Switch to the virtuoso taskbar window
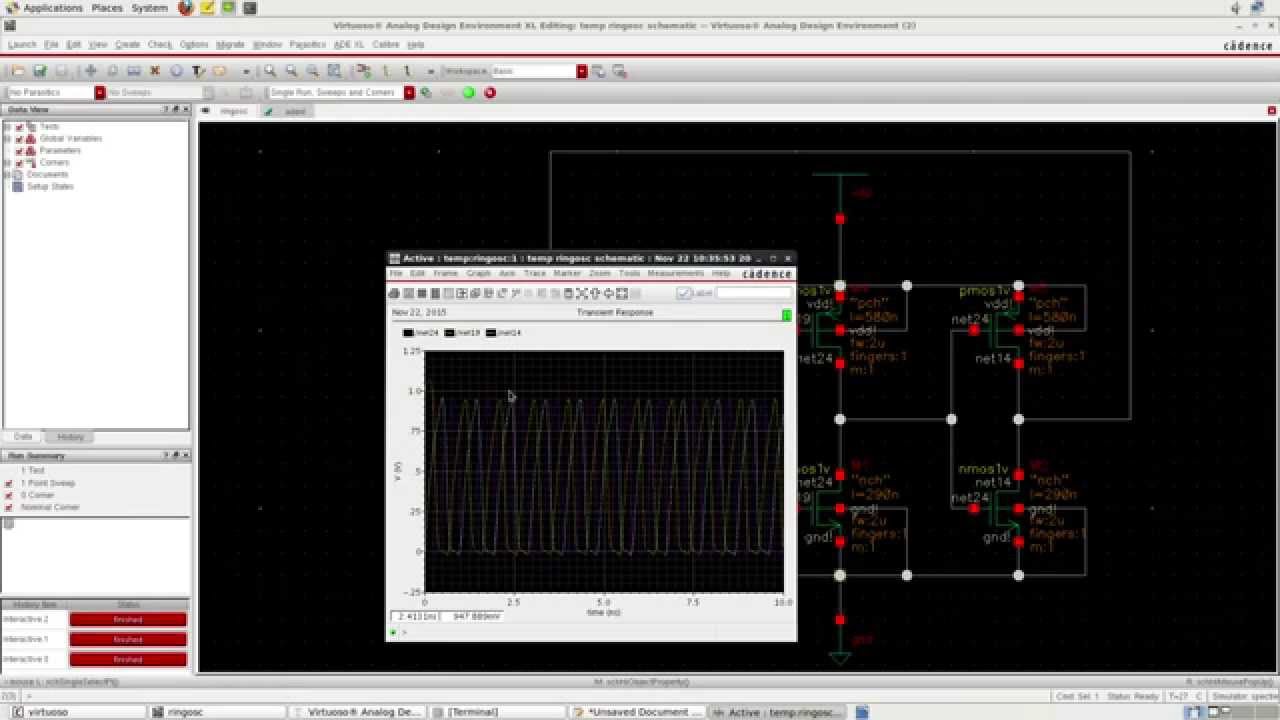Viewport: 1280px width, 720px height. [x=75, y=712]
